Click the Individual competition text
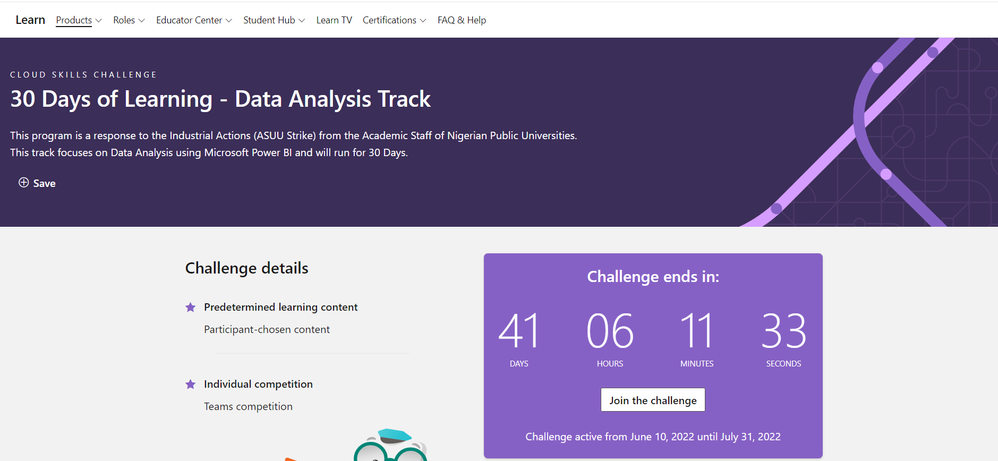This screenshot has width=998, height=461. [x=258, y=384]
